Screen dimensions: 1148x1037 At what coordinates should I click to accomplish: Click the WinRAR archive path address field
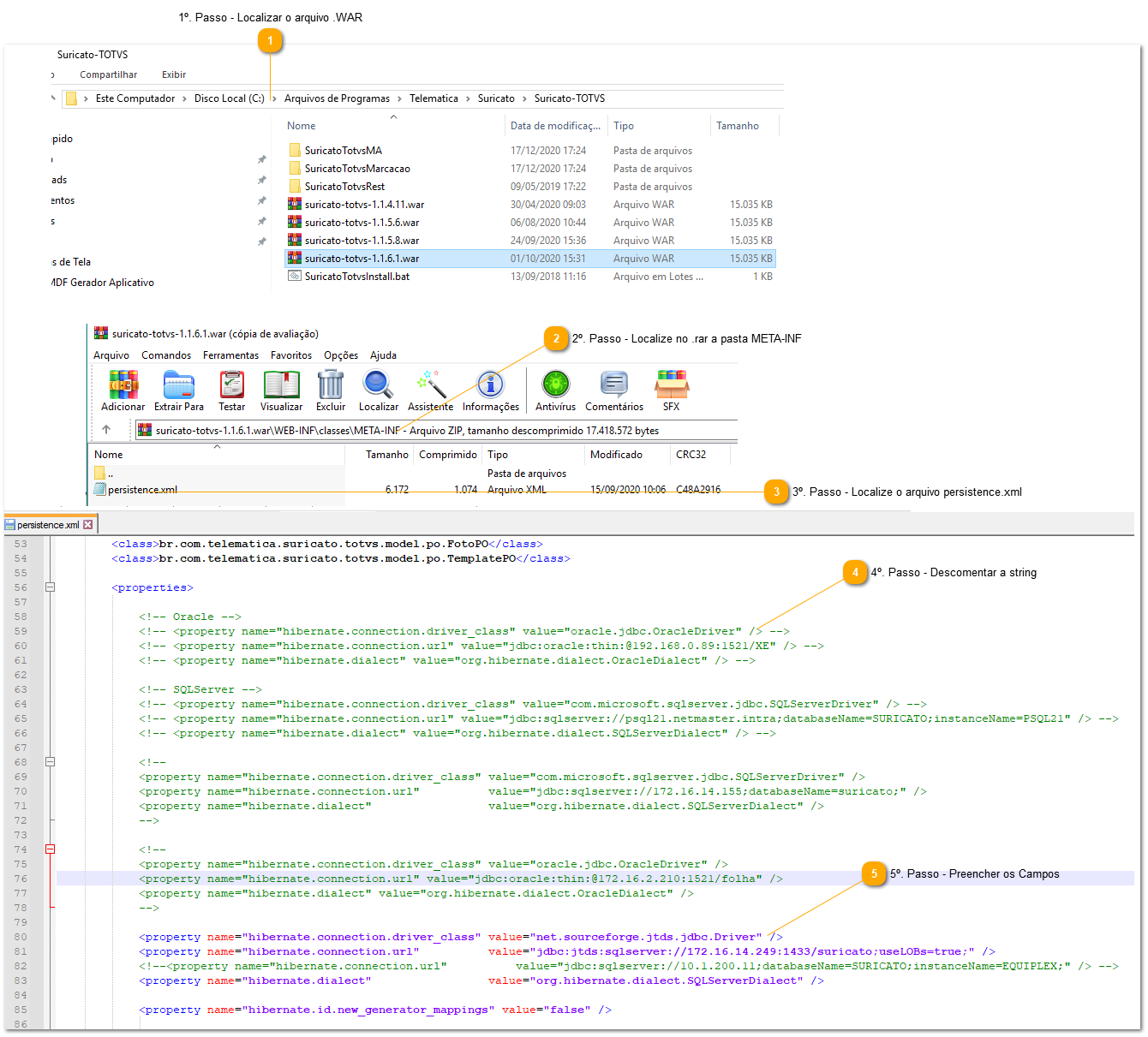437,430
